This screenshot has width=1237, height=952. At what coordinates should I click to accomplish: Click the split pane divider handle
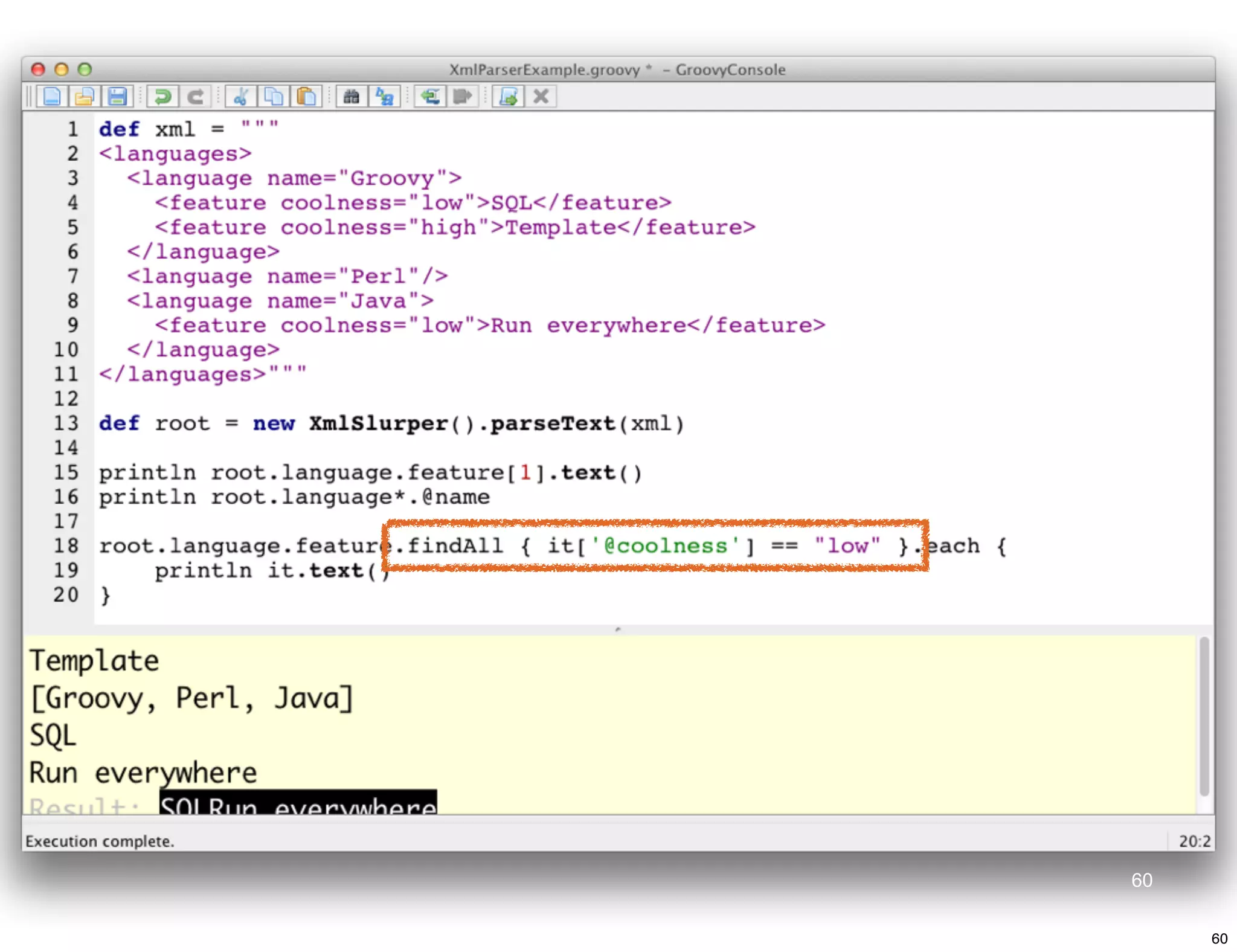[x=617, y=629]
